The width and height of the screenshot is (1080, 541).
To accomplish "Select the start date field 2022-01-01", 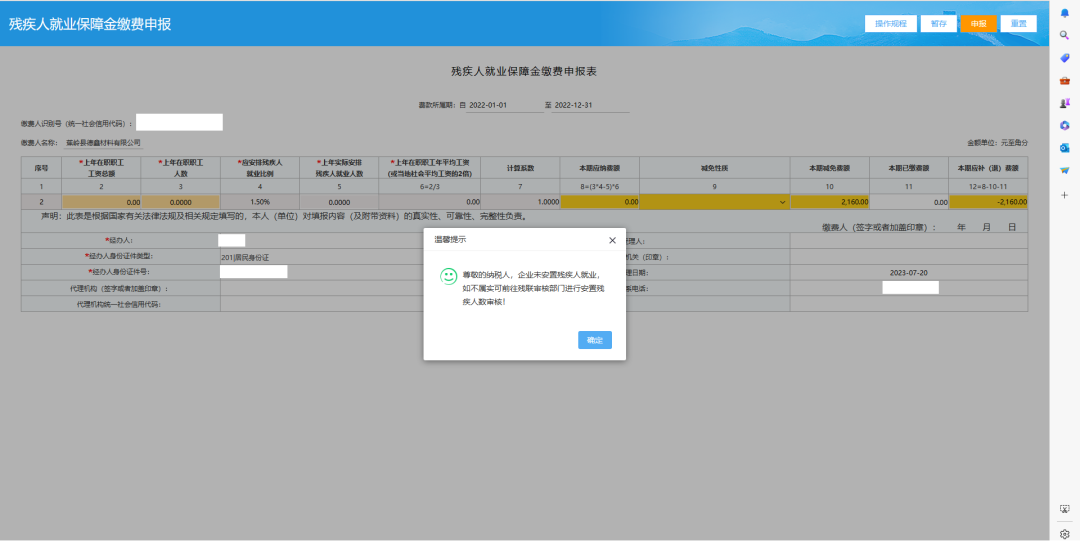I will tap(503, 105).
